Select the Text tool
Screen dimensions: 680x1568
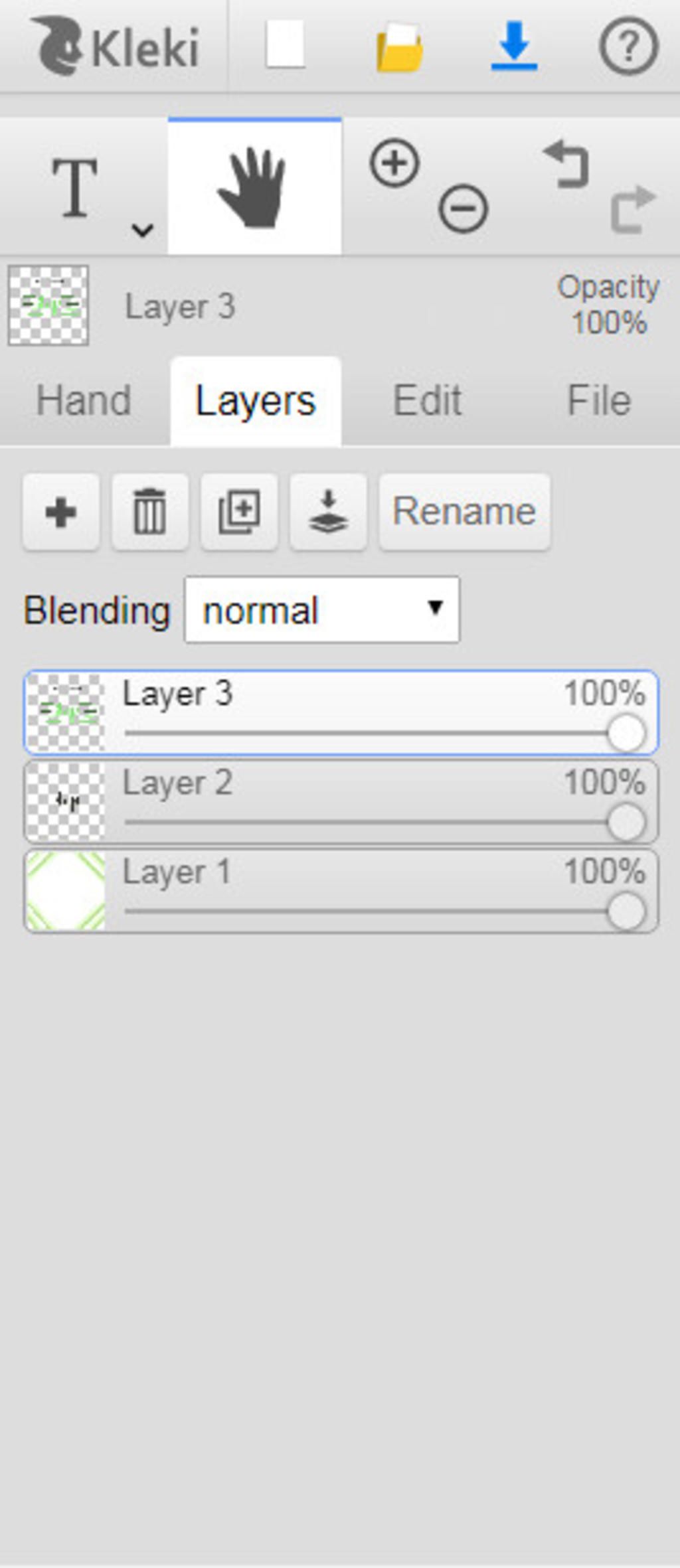pyautogui.click(x=74, y=188)
